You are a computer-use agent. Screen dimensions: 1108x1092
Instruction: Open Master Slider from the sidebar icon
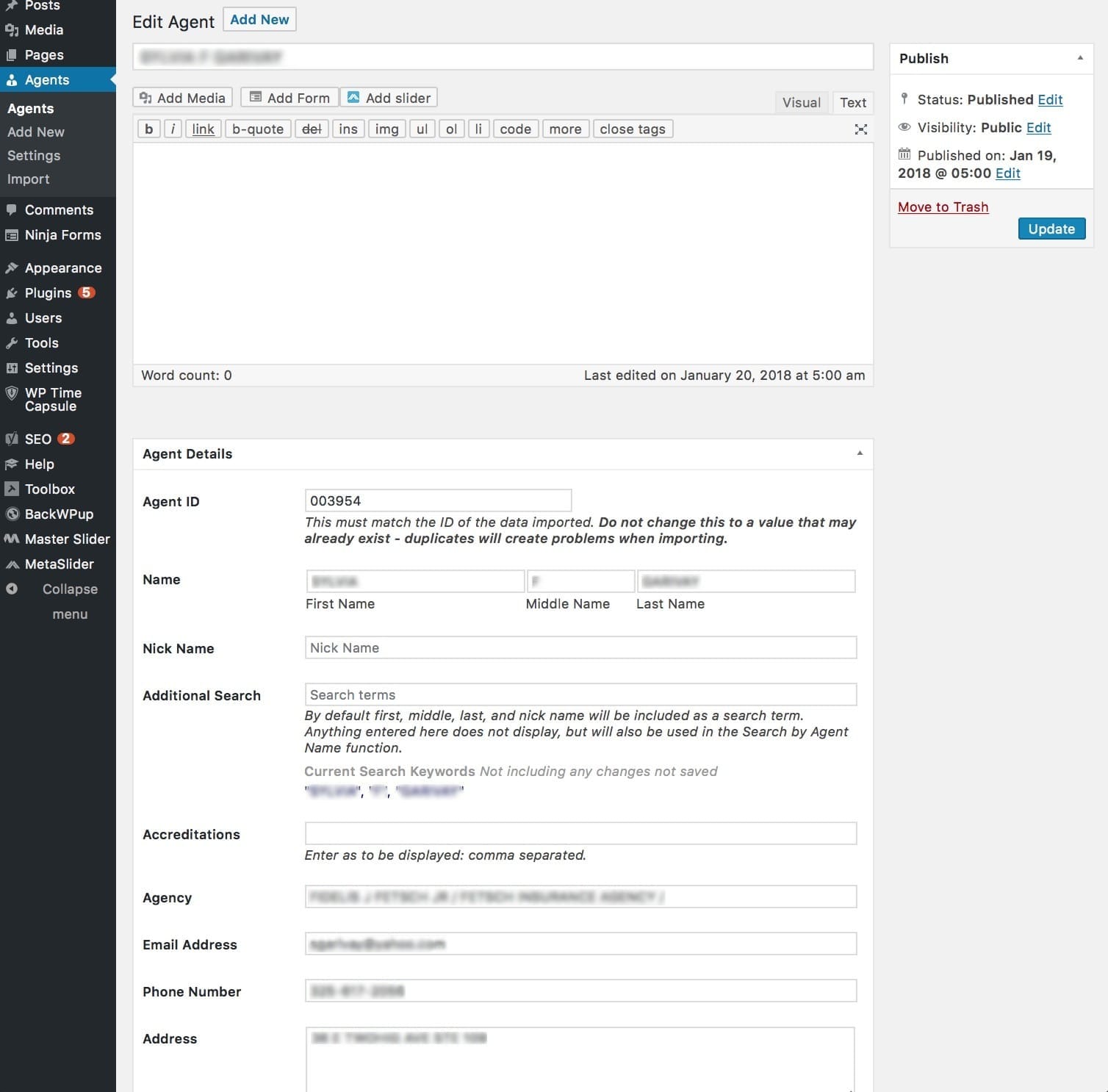pyautogui.click(x=12, y=539)
